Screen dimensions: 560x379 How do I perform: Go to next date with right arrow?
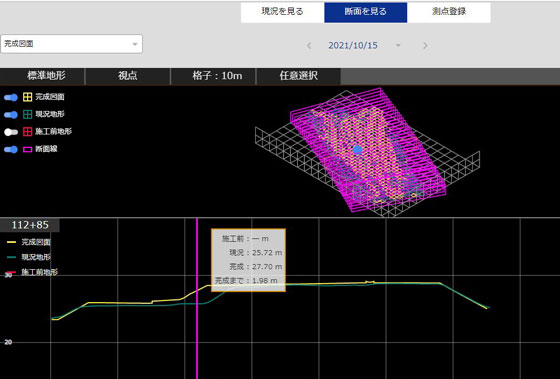click(x=425, y=46)
